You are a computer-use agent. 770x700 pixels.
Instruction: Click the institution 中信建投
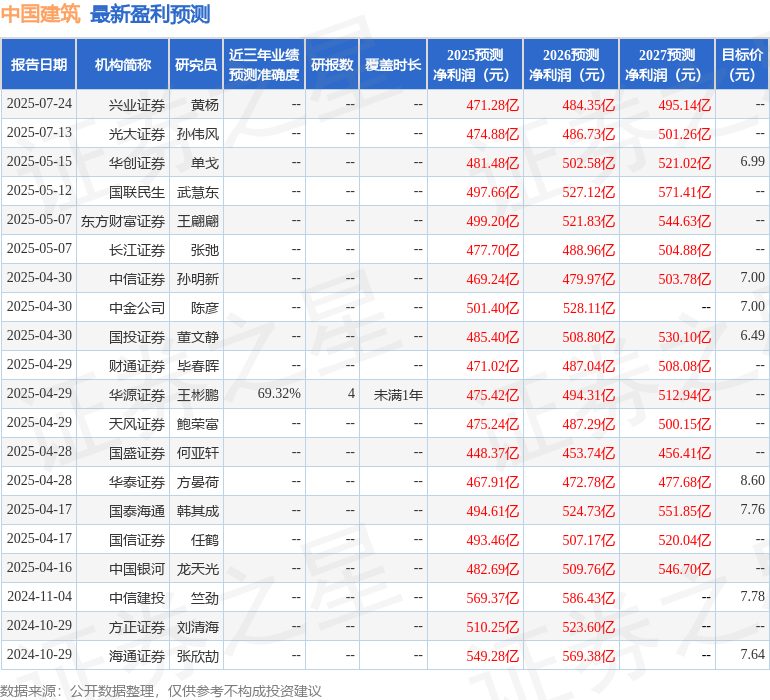point(137,598)
